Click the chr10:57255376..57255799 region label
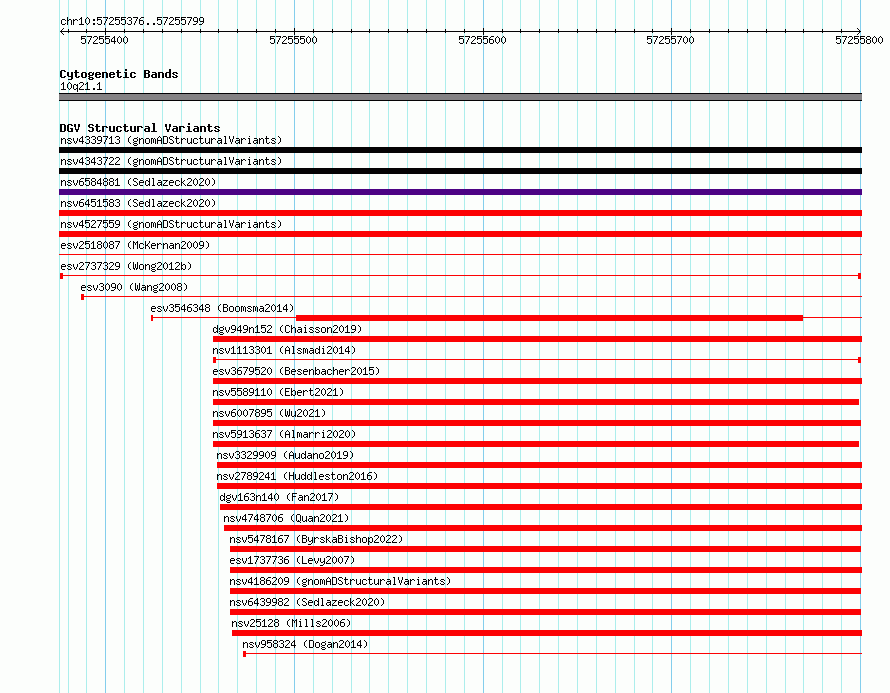890x693 pixels. tap(132, 21)
